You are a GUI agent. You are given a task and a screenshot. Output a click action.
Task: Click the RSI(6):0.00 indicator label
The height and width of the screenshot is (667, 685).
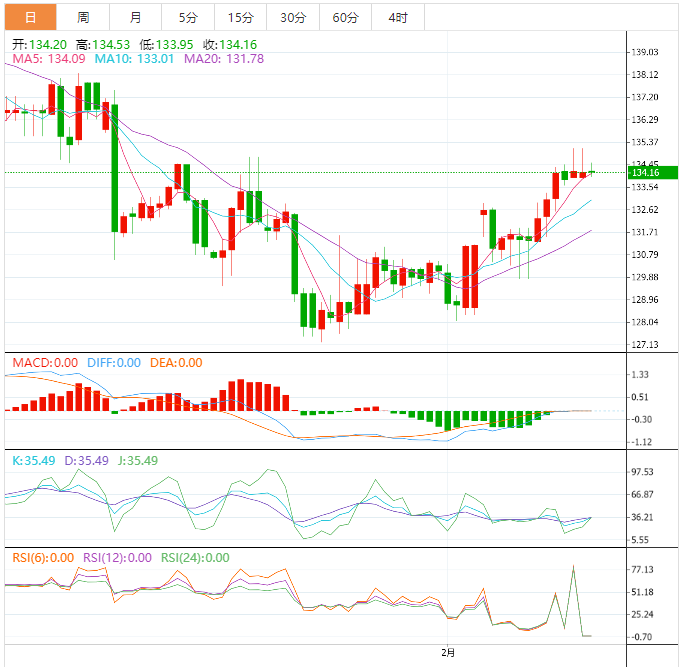tap(43, 558)
